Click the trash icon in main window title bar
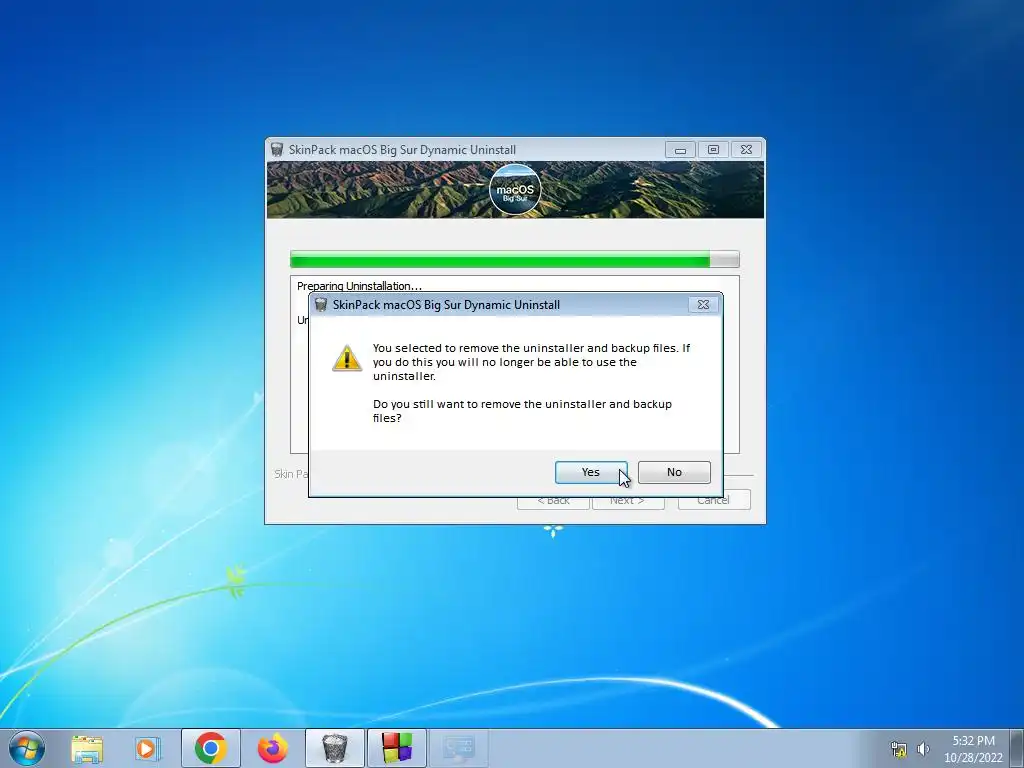1024x768 pixels. pos(277,150)
